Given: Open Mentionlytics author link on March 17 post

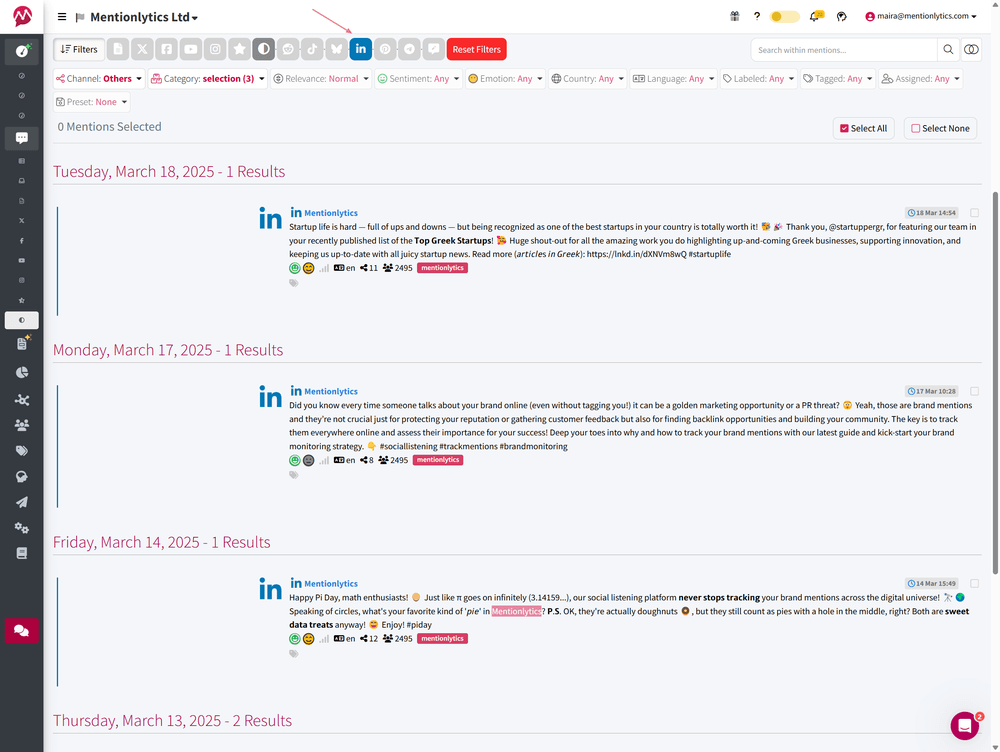Looking at the screenshot, I should tap(330, 391).
